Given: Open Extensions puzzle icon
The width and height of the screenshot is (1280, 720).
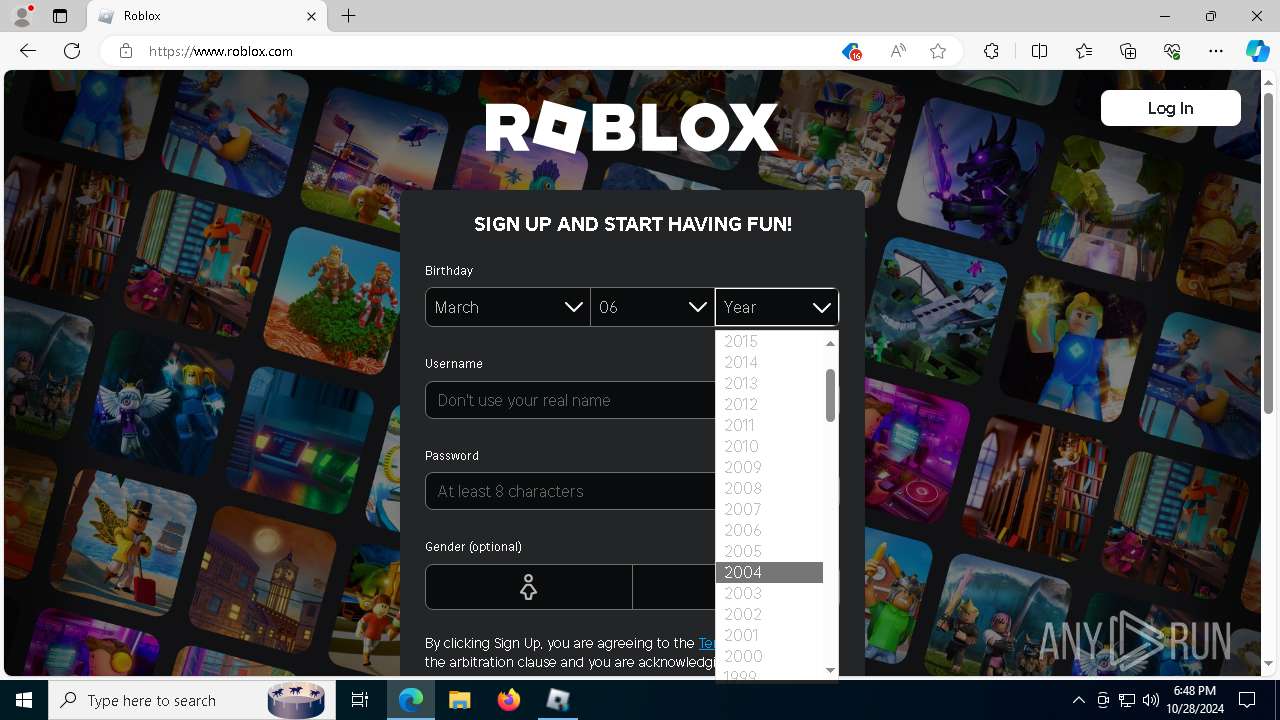Looking at the screenshot, I should tap(991, 51).
